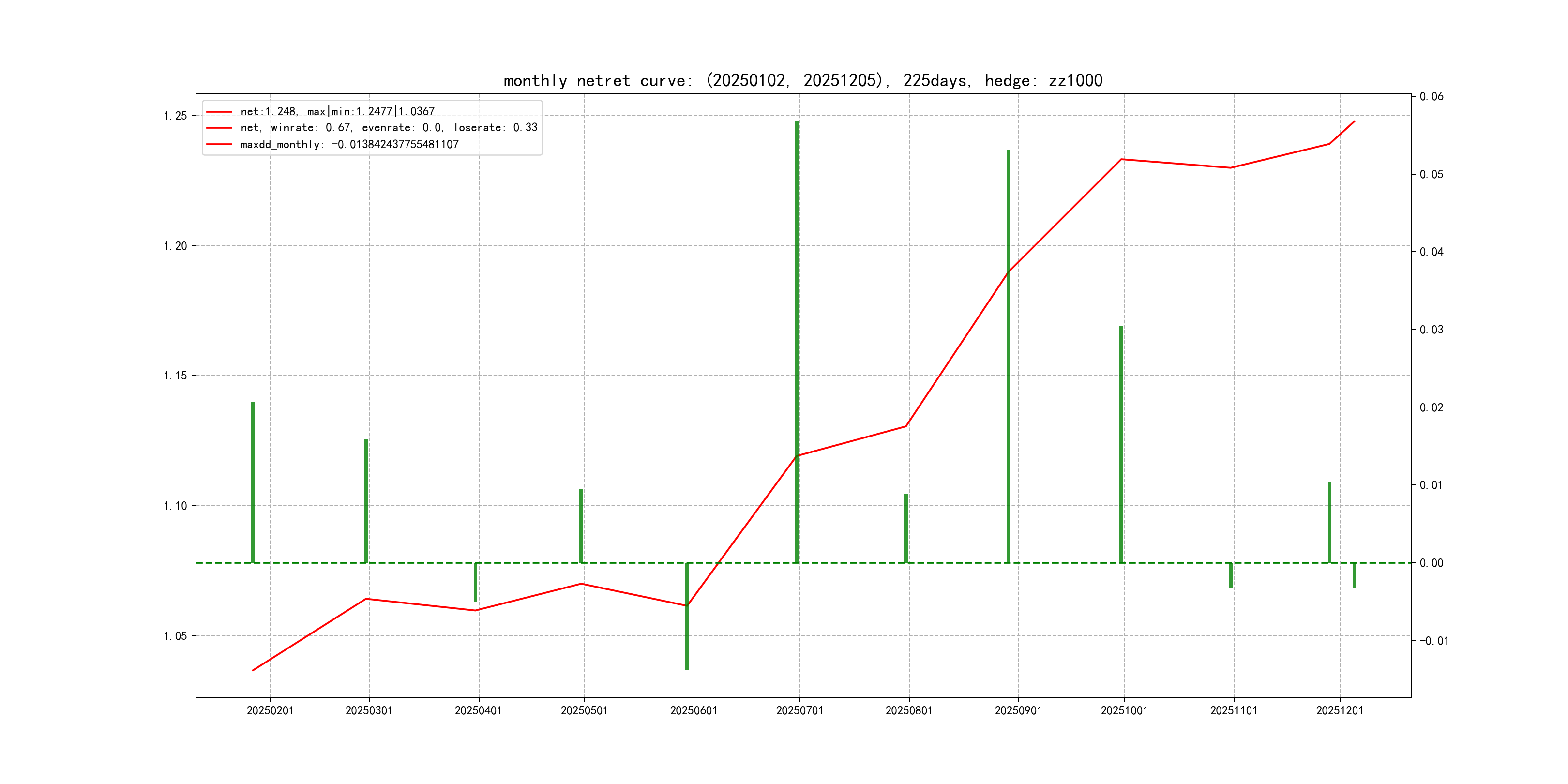Click the right y-axis label 0.00
This screenshot has height=784, width=1568.
point(1431,563)
